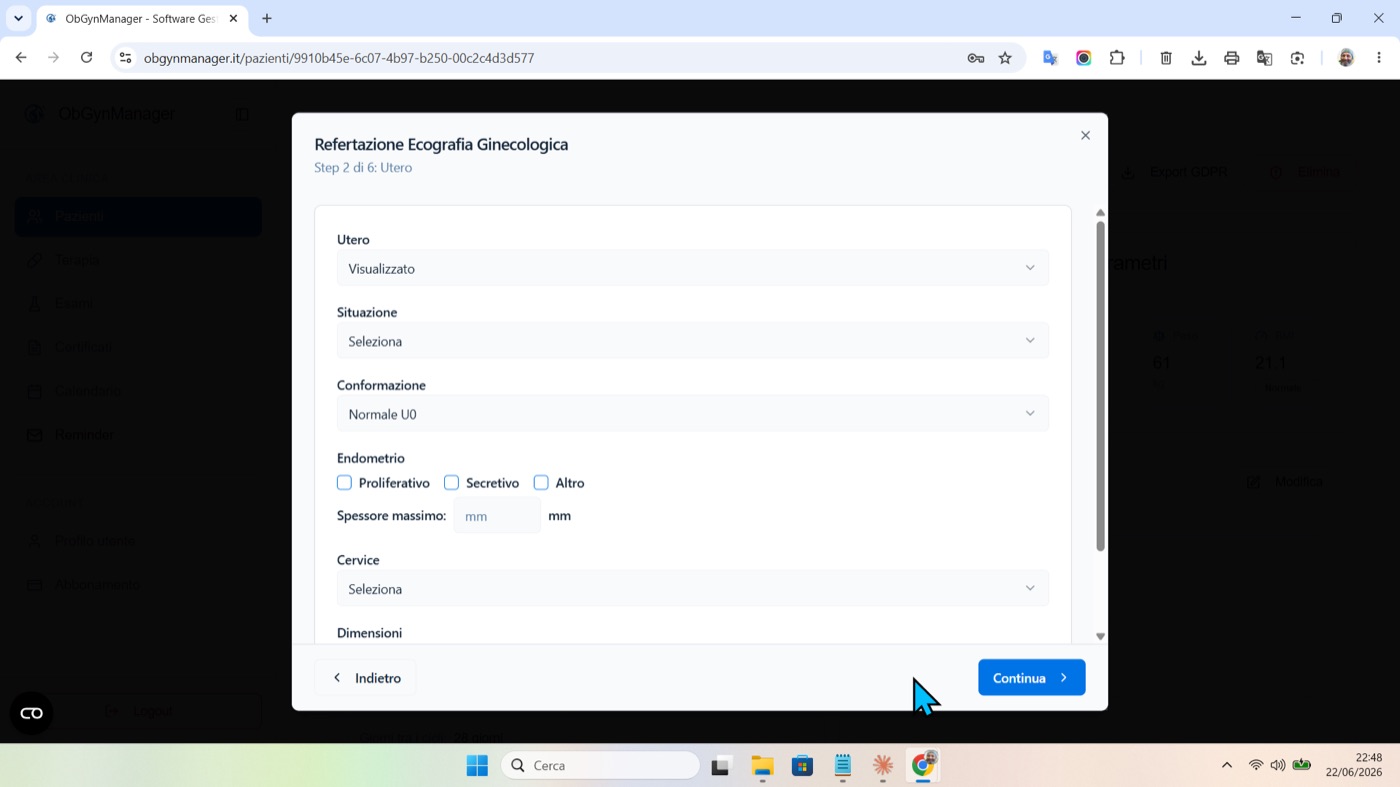The image size is (1400, 787).
Task: Check the Secretivo endometrio checkbox
Action: coord(451,483)
